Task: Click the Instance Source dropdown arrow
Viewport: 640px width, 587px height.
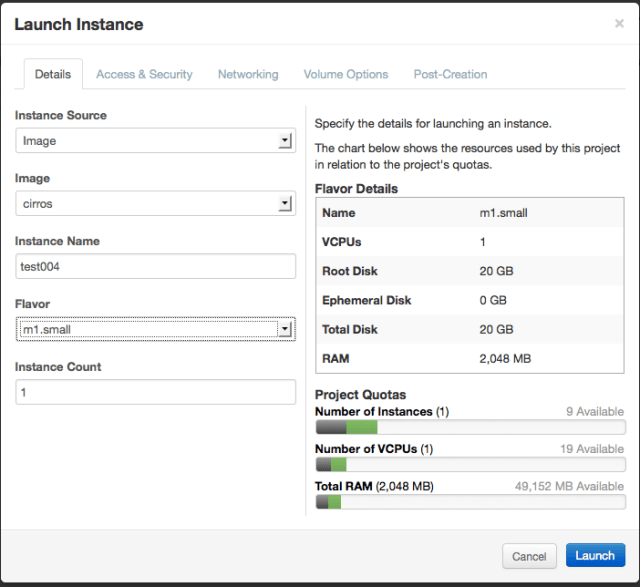Action: point(285,141)
